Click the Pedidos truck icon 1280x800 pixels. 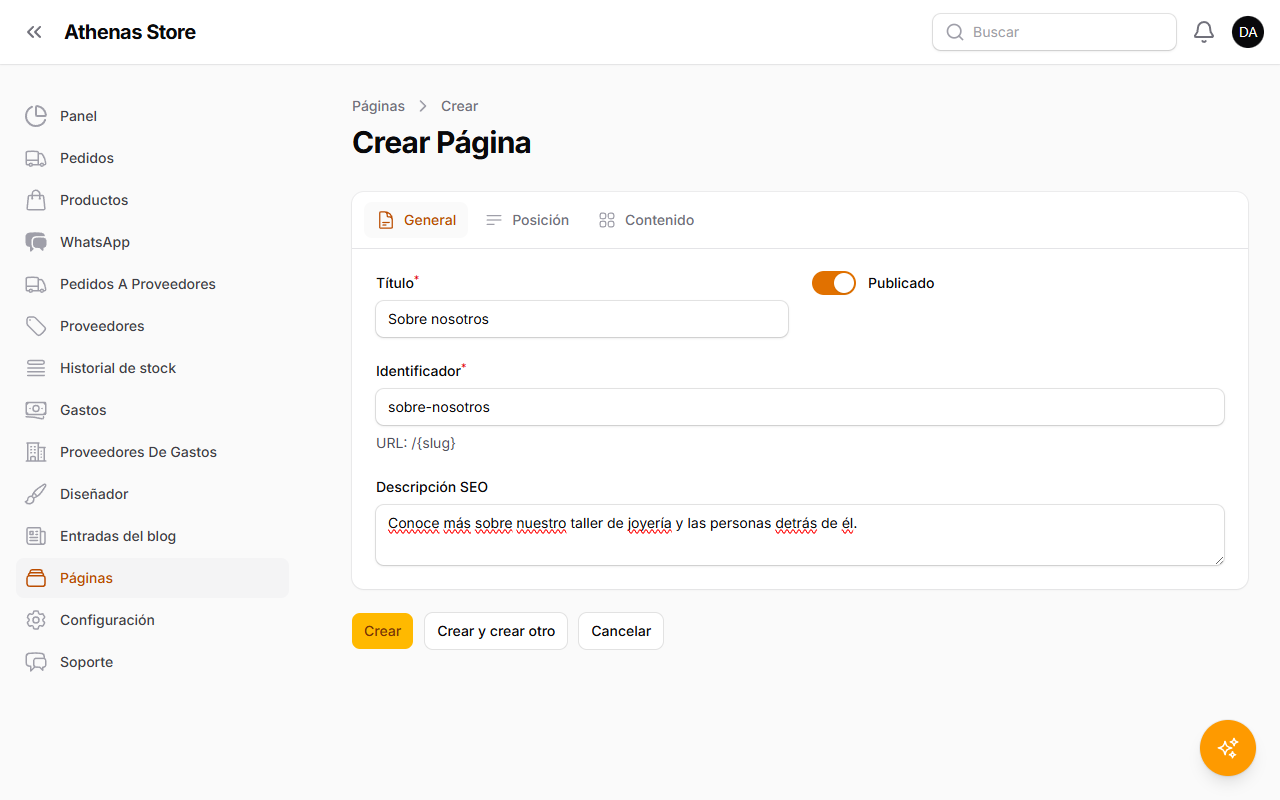click(x=36, y=158)
